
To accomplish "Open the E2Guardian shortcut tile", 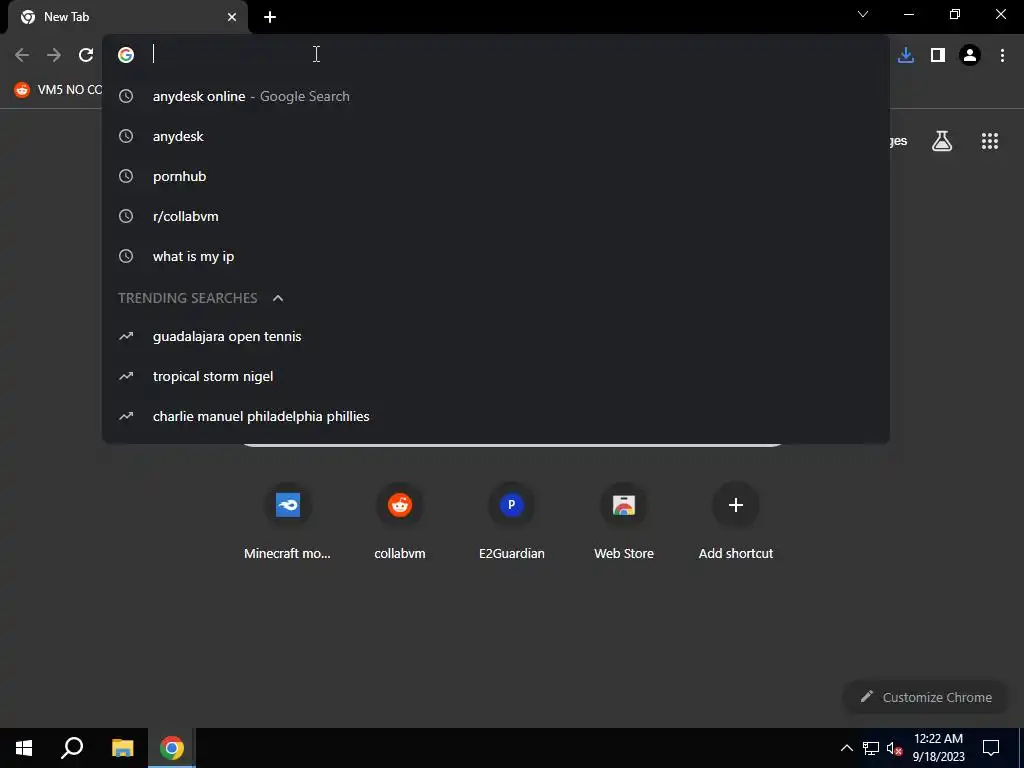I will click(x=511, y=521).
